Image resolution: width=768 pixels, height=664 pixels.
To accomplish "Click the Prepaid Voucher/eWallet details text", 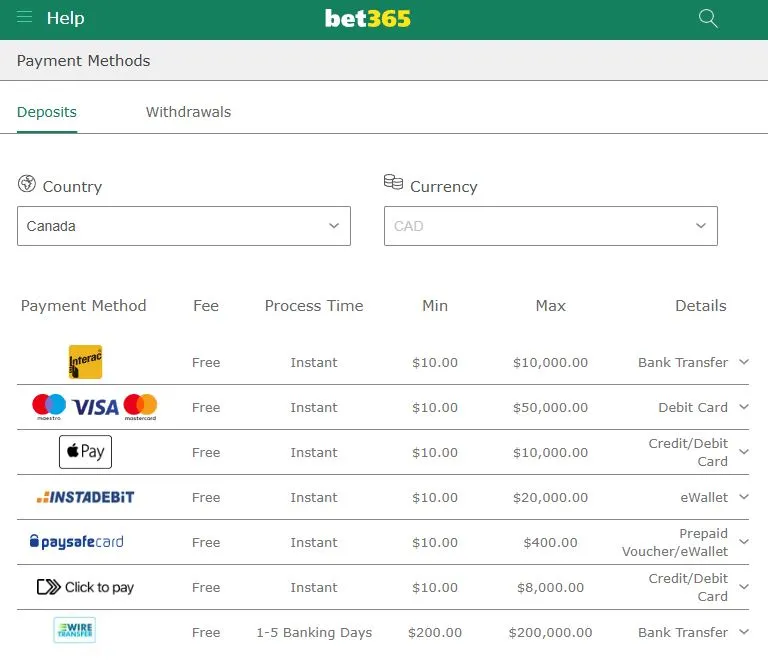I will point(675,542).
